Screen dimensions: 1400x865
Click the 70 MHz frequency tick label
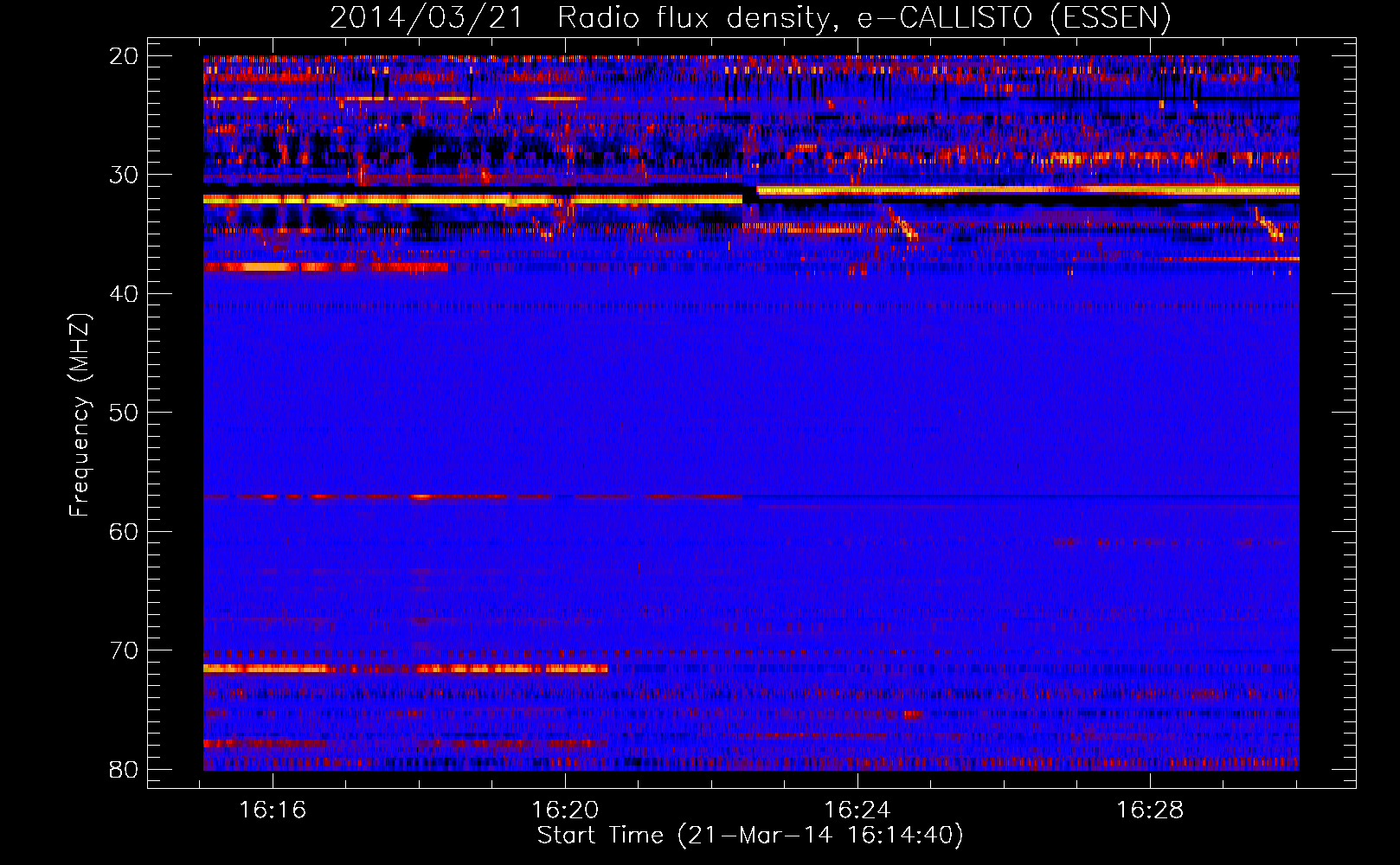(x=124, y=650)
